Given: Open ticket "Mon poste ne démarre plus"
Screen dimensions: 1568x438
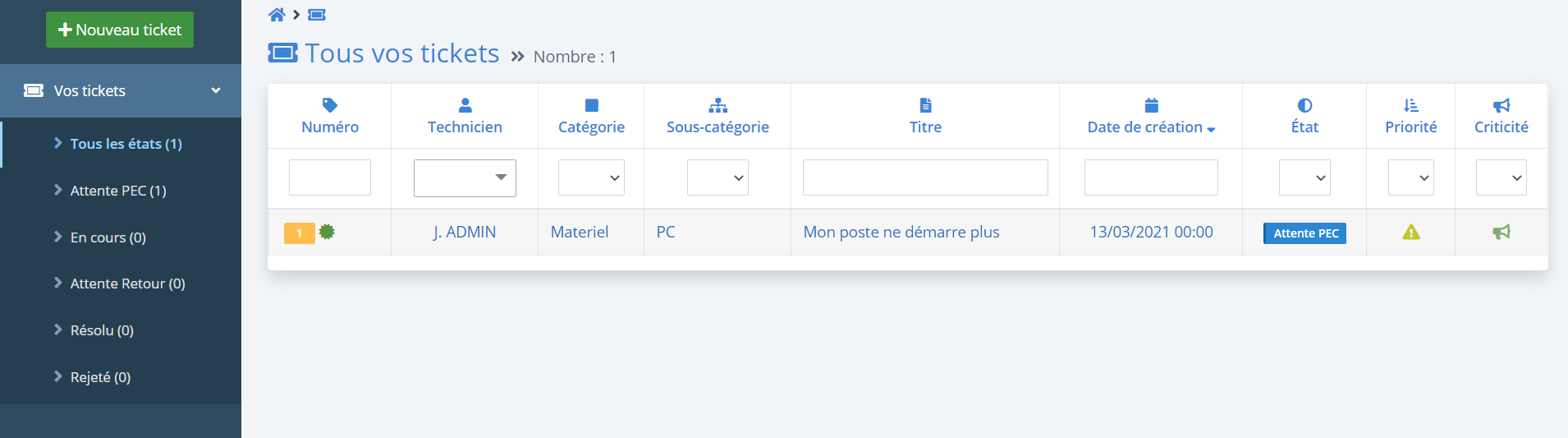Looking at the screenshot, I should 901,233.
